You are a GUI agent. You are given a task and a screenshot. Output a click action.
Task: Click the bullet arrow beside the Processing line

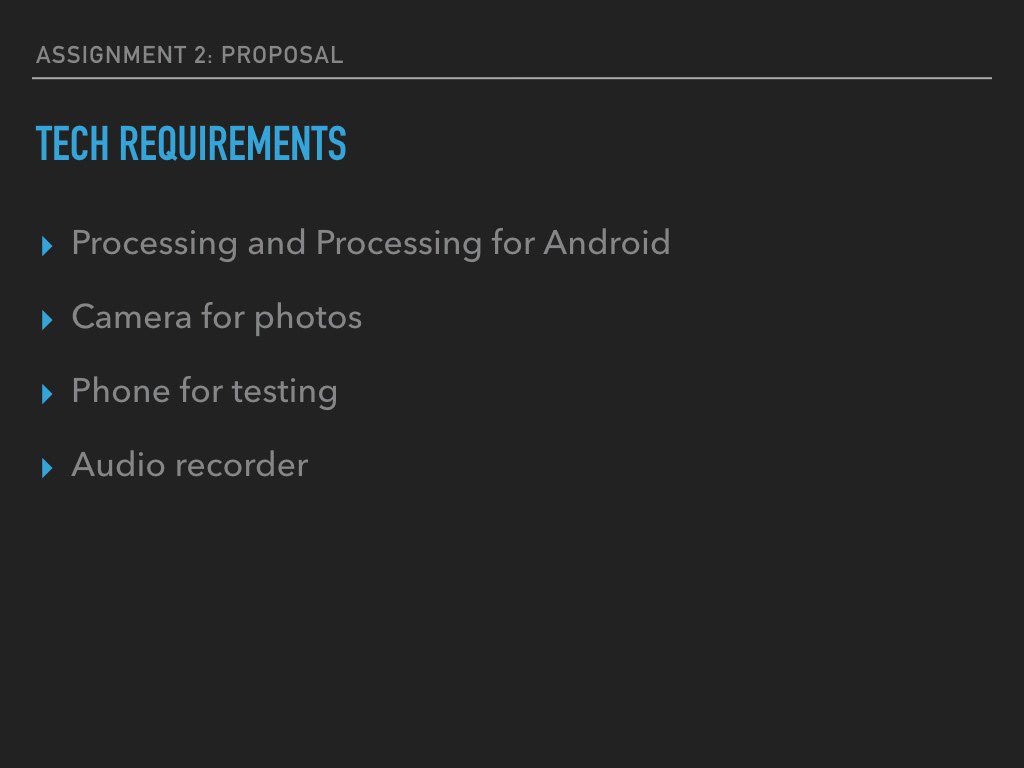pos(46,246)
